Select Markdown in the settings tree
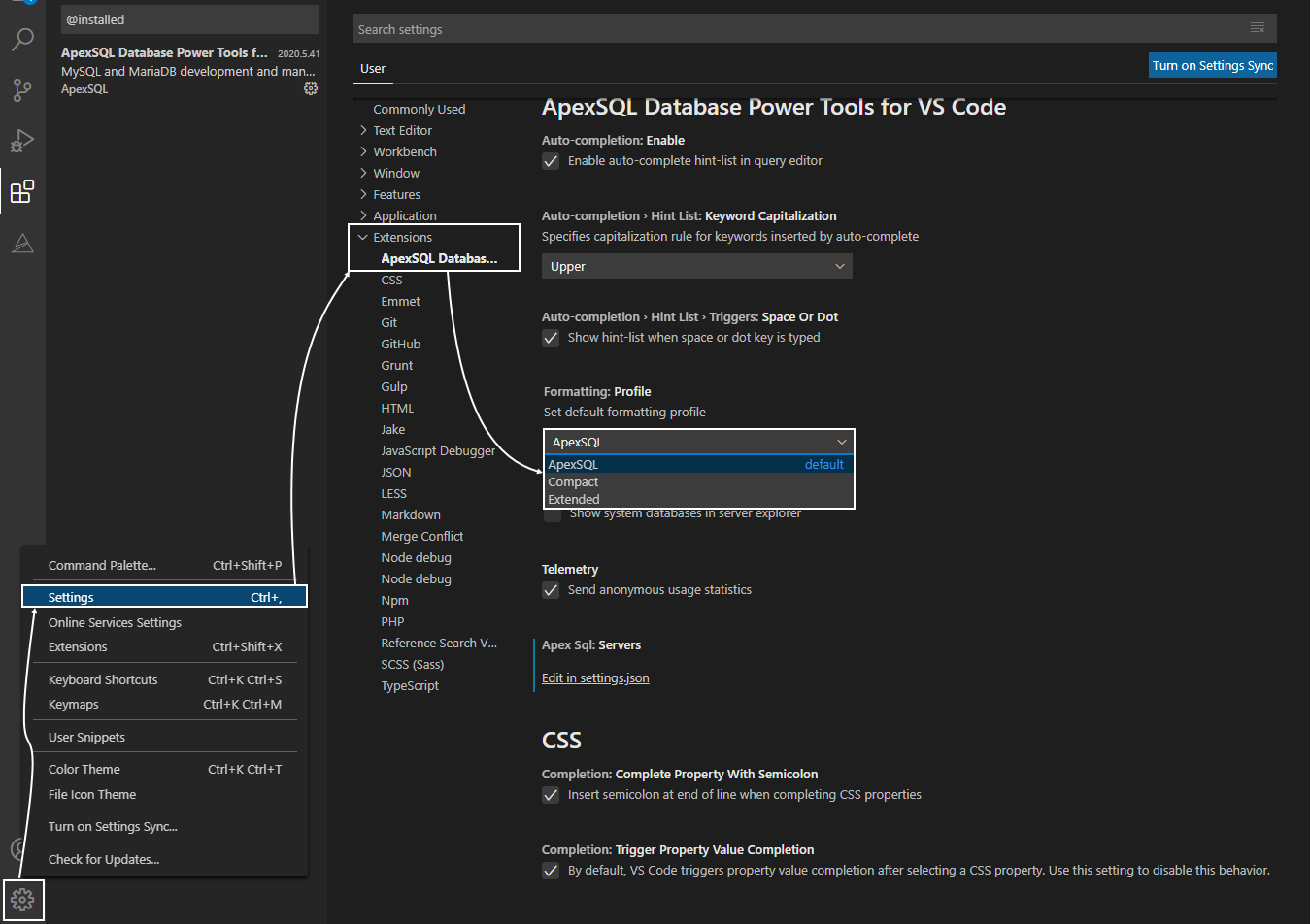The image size is (1310, 924). (x=410, y=514)
